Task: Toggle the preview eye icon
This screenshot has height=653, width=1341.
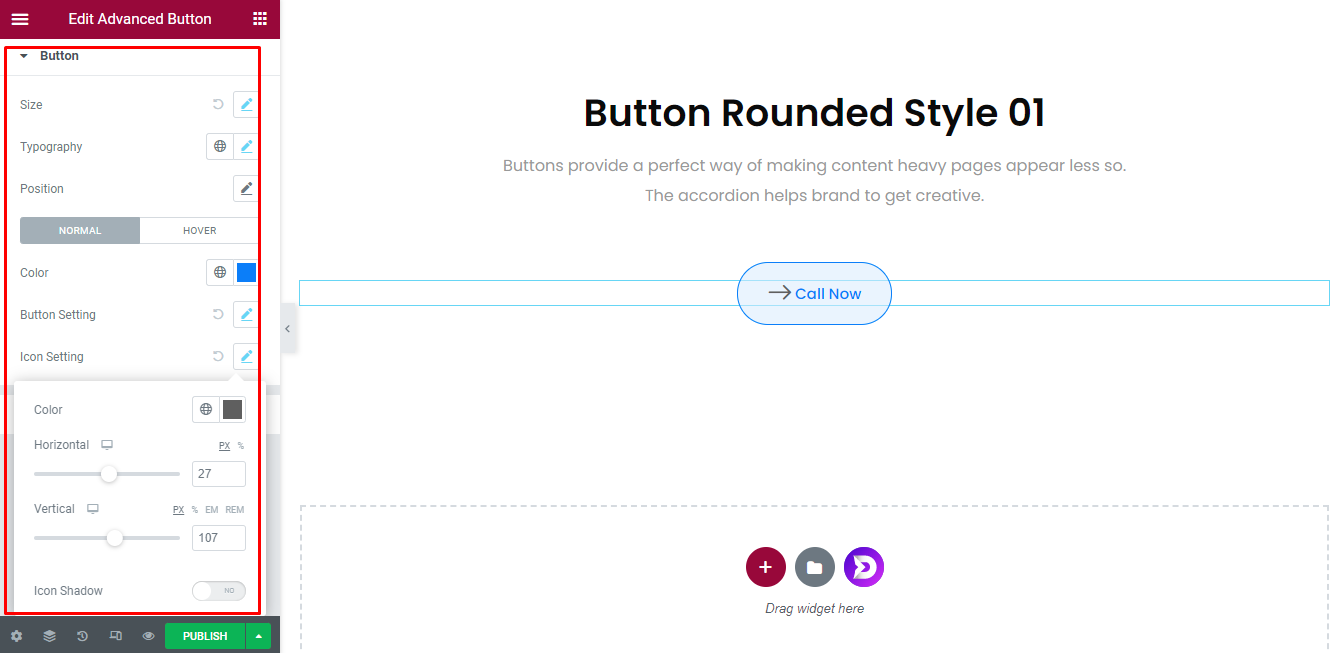Action: [148, 636]
